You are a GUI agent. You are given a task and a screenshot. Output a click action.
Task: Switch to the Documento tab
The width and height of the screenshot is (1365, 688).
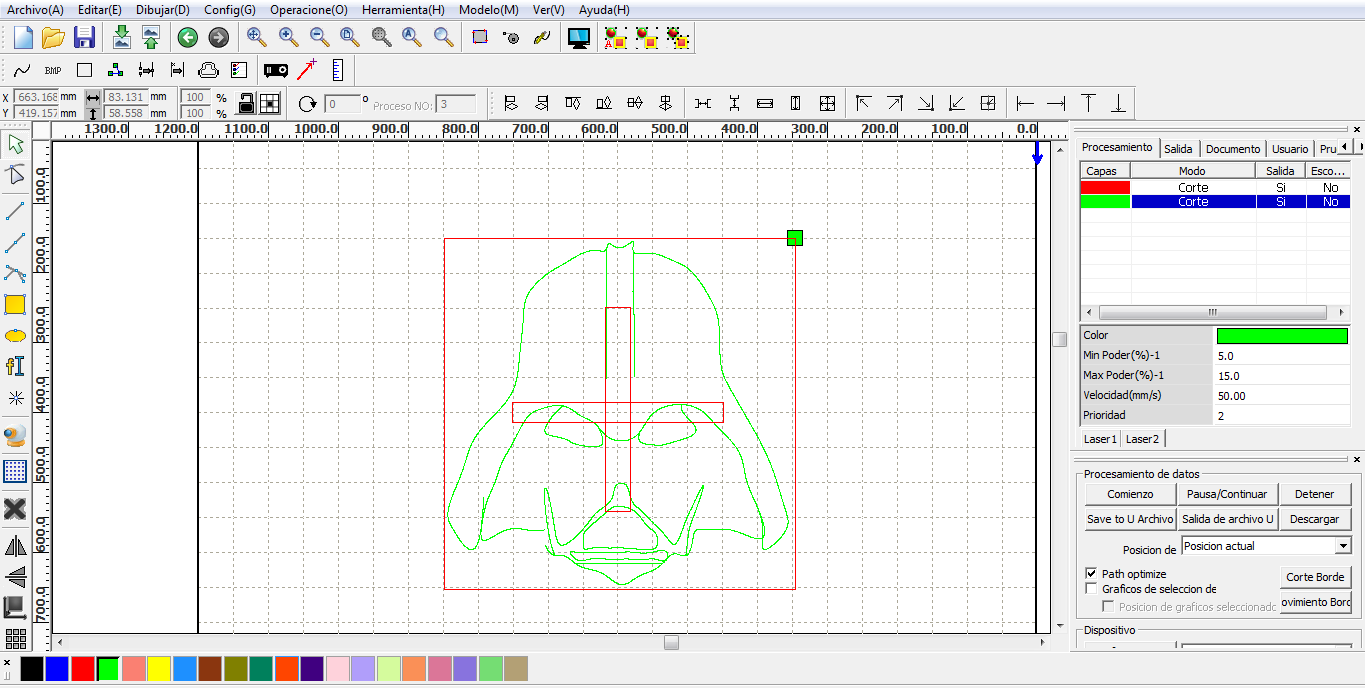(1232, 148)
